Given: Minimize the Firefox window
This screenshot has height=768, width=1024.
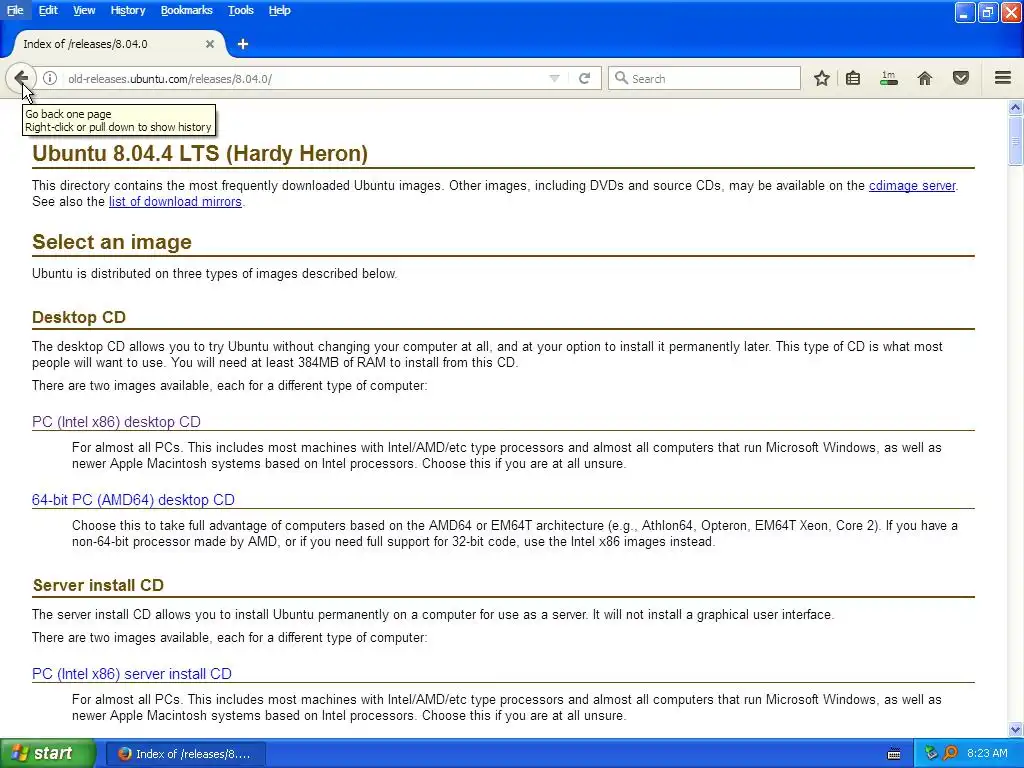Looking at the screenshot, I should coord(965,12).
